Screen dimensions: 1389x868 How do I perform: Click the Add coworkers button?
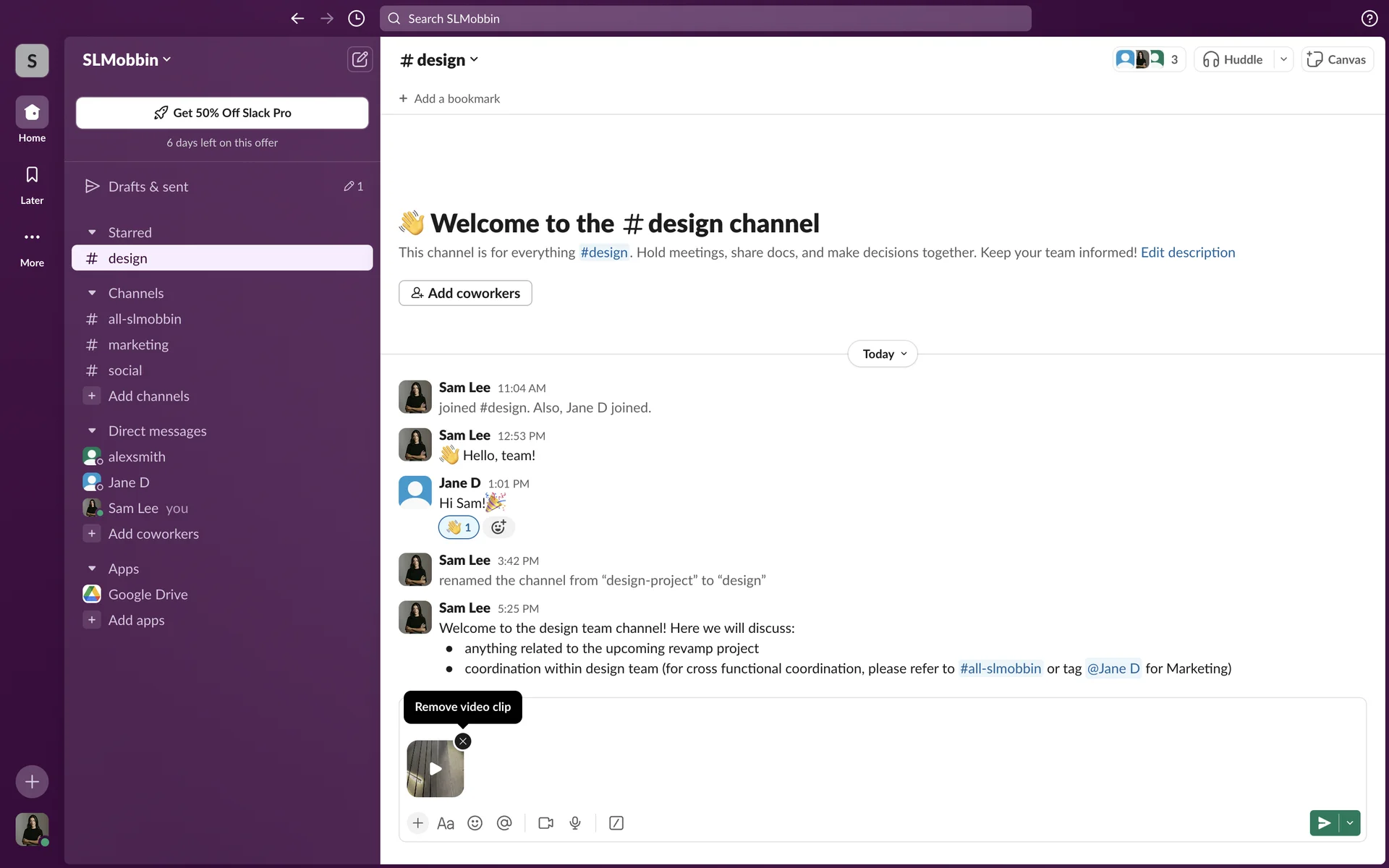465,293
